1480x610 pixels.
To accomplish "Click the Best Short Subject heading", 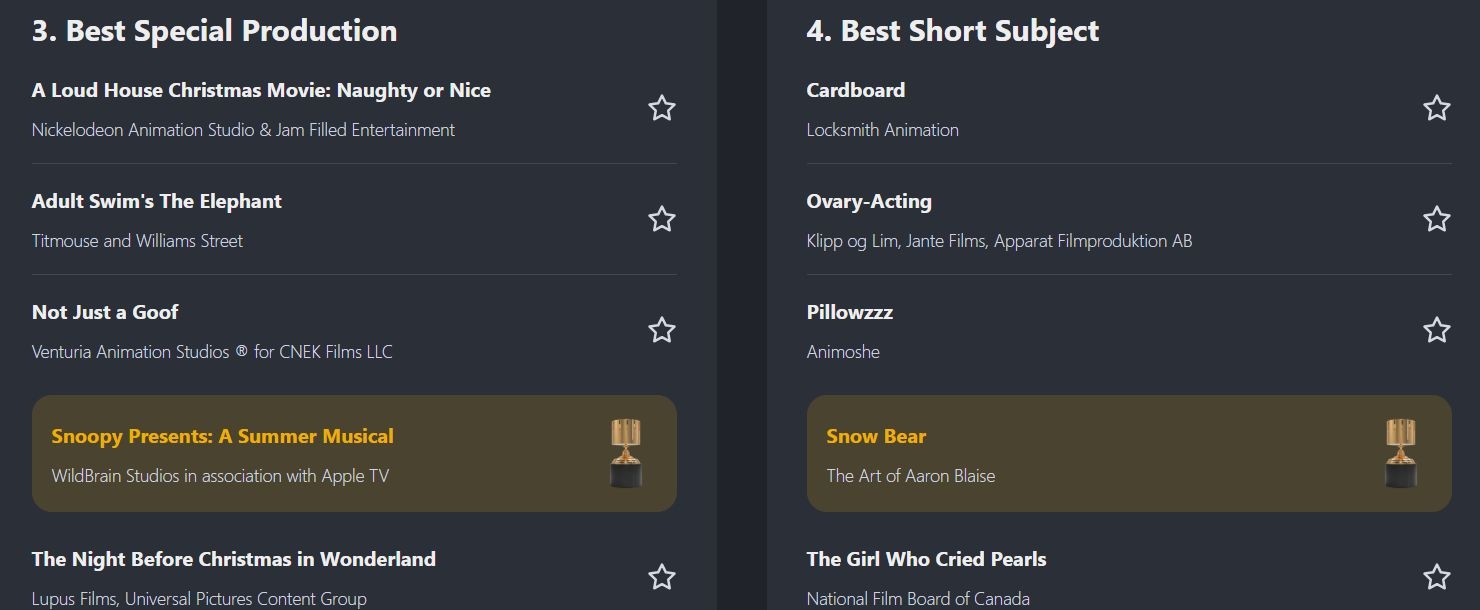I will coord(952,31).
